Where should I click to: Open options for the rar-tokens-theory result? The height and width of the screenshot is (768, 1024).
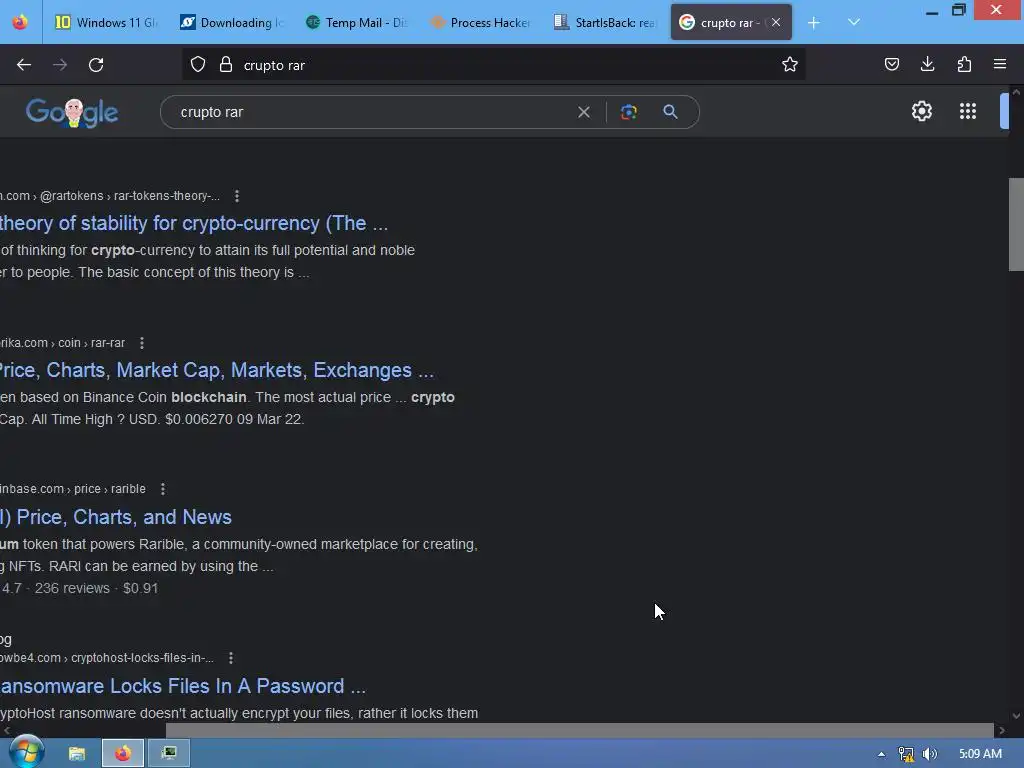(x=237, y=196)
